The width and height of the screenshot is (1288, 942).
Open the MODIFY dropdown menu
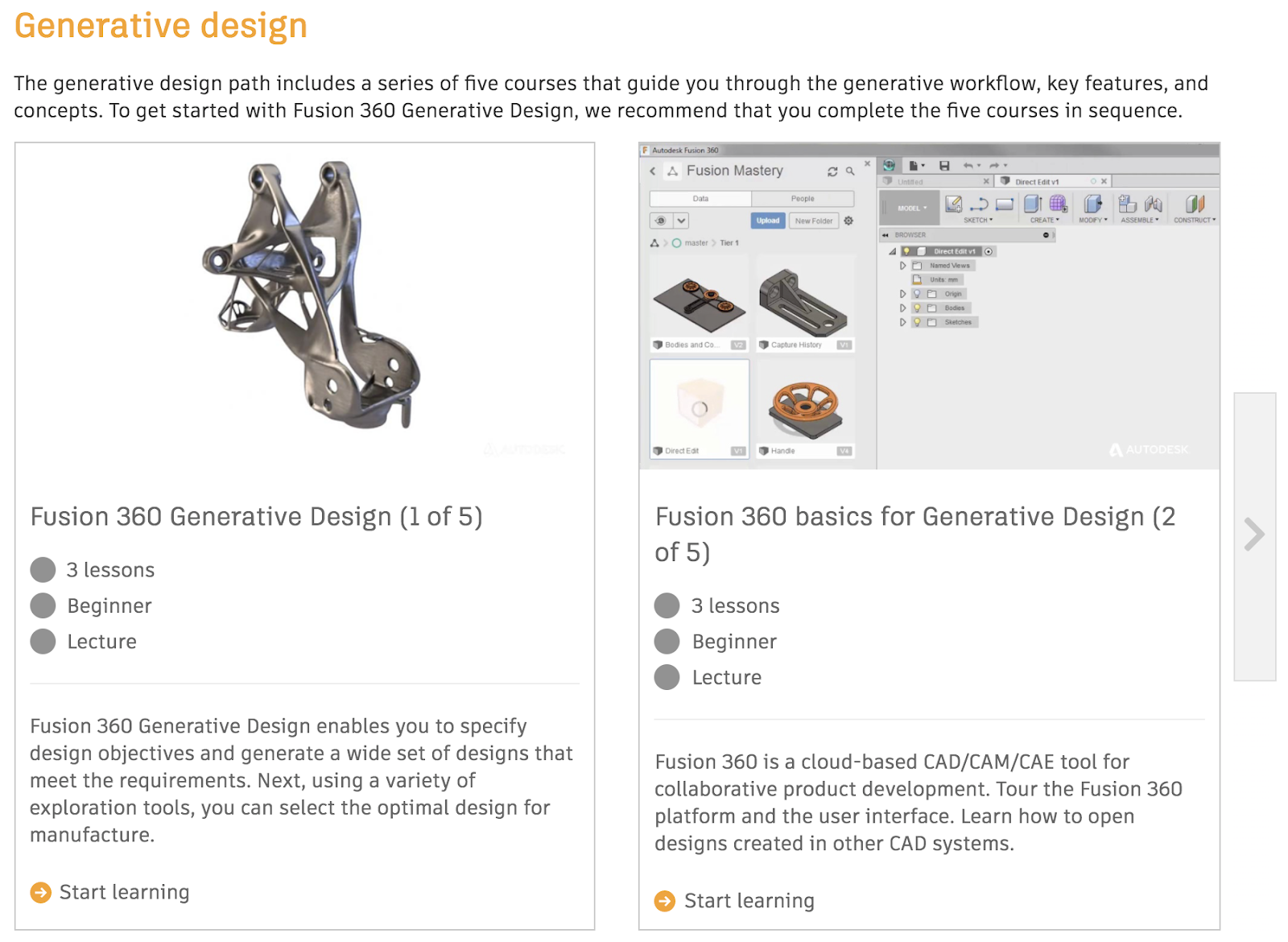click(1093, 221)
